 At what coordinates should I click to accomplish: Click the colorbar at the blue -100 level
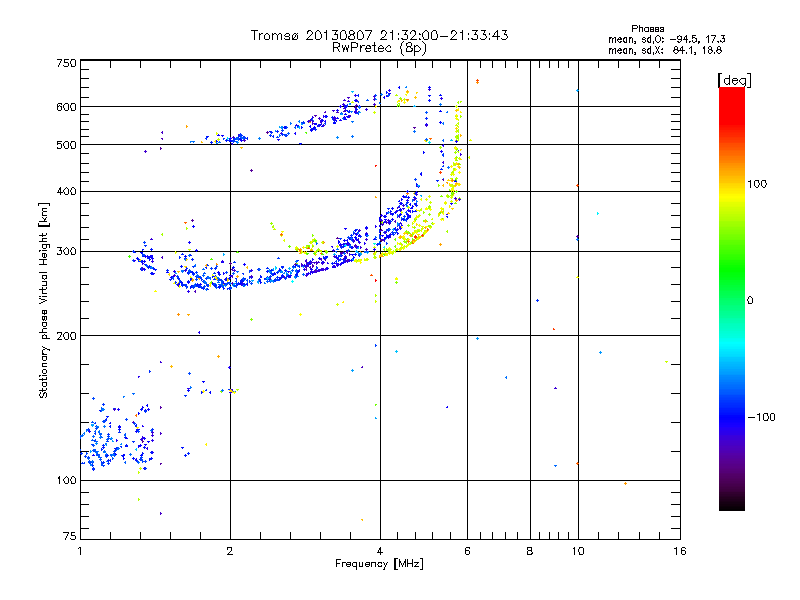pos(732,416)
